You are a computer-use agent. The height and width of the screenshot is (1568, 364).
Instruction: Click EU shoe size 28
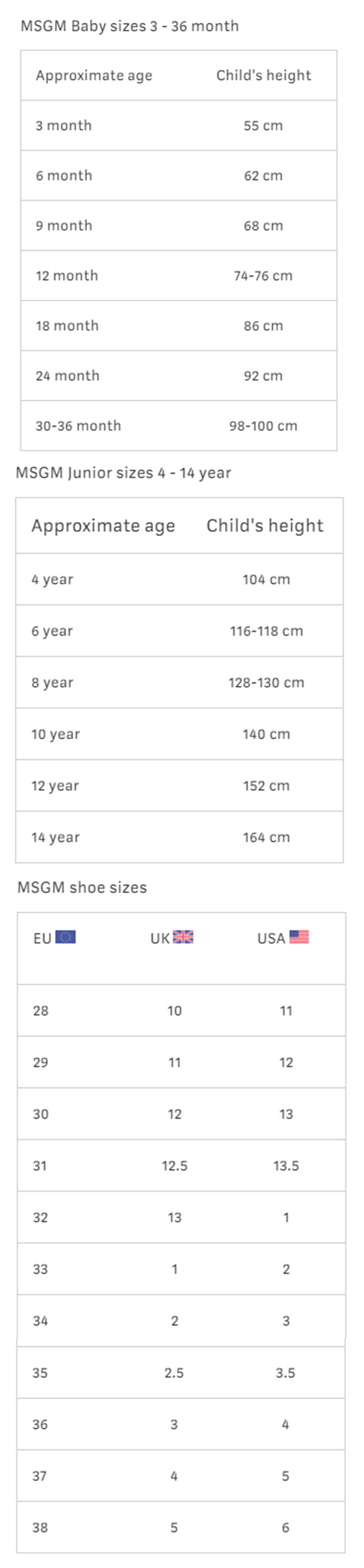[x=41, y=1011]
